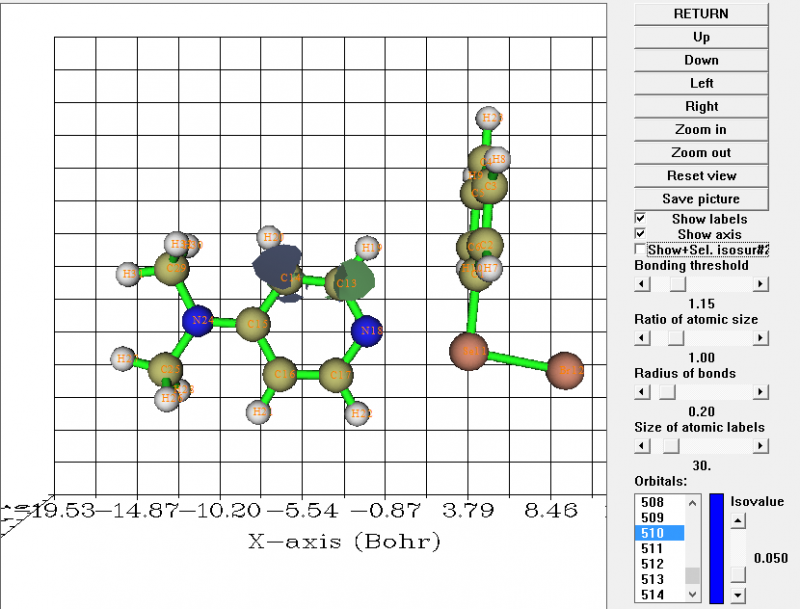This screenshot has height=609, width=800.
Task: Uncheck the Show labels checkbox
Action: tap(640, 218)
